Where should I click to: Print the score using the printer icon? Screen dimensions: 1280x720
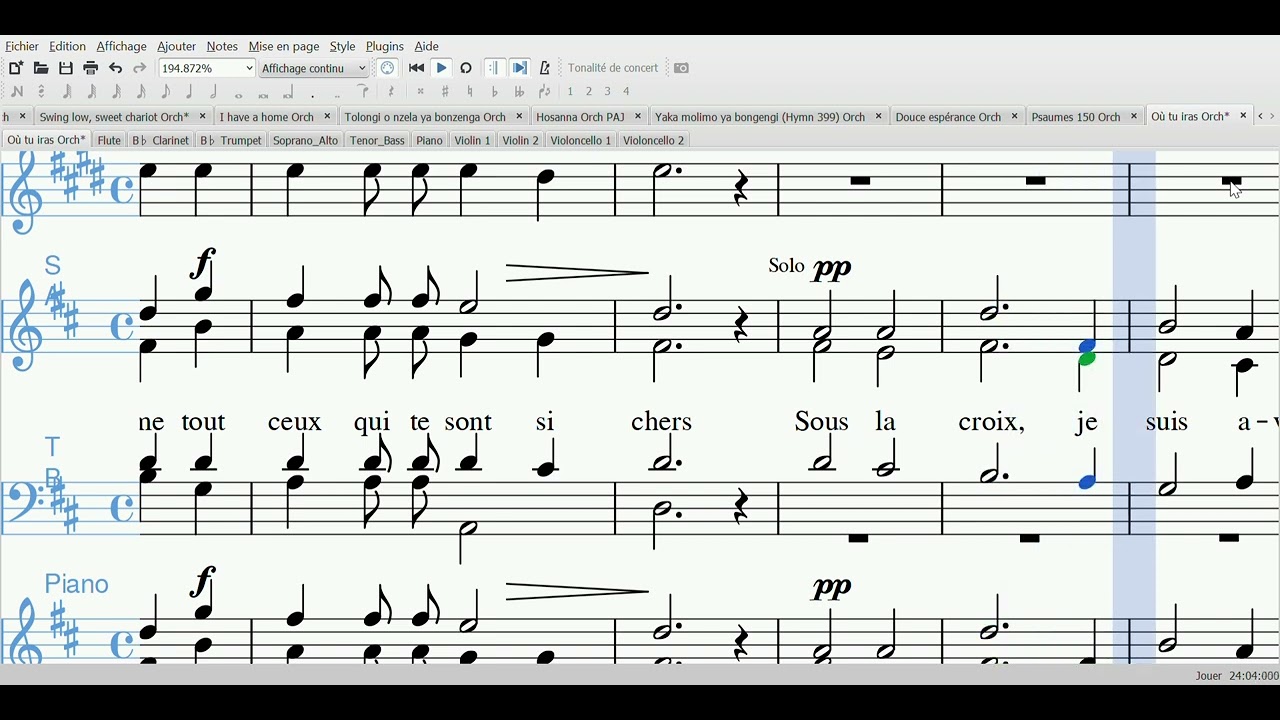(91, 68)
